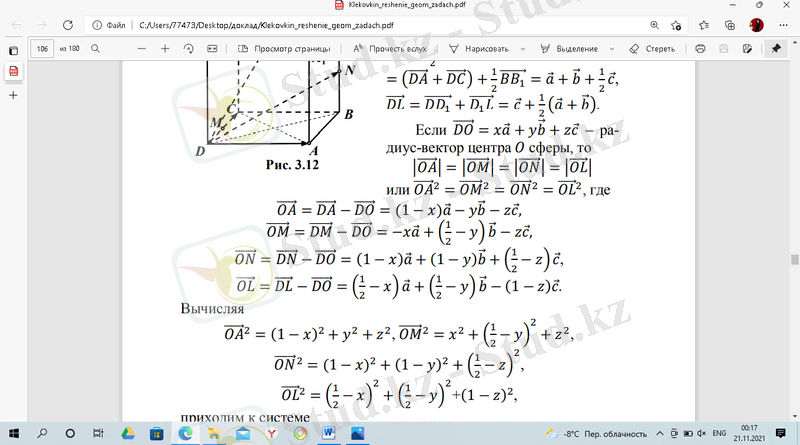Launch Google Drive from taskbar
The width and height of the screenshot is (800, 445).
(x=128, y=433)
